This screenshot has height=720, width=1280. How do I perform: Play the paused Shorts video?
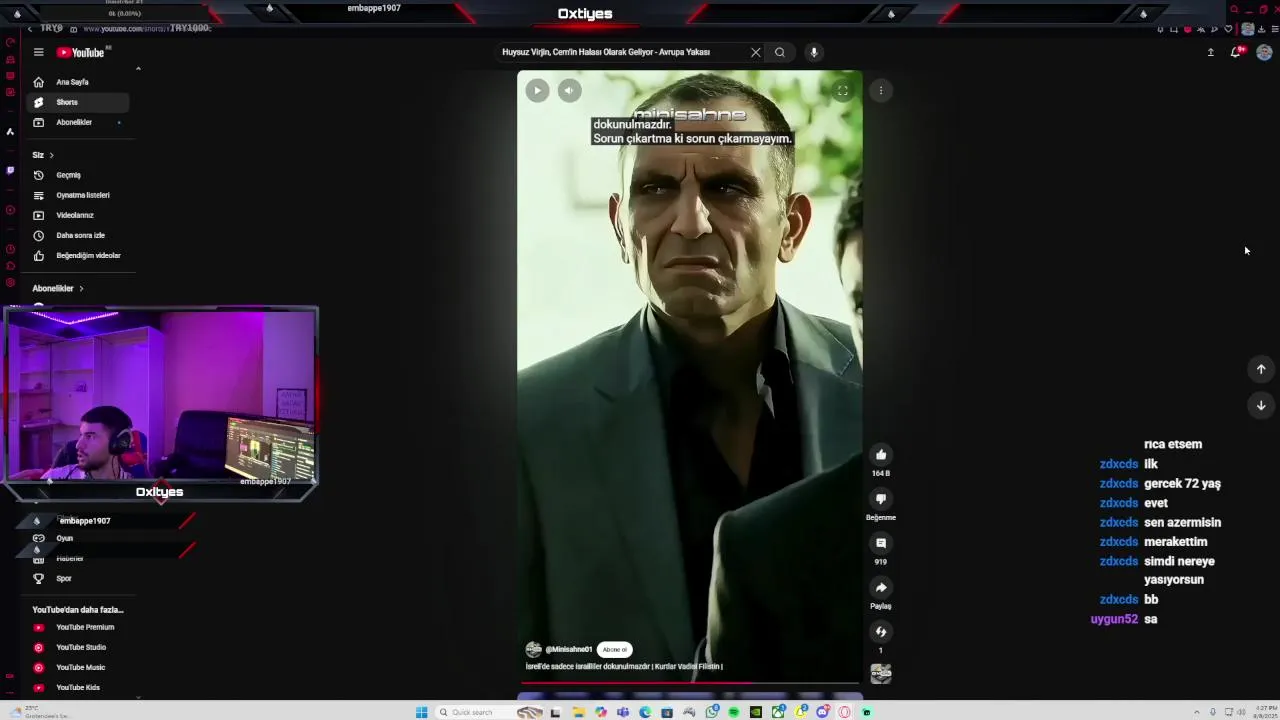pyautogui.click(x=537, y=90)
